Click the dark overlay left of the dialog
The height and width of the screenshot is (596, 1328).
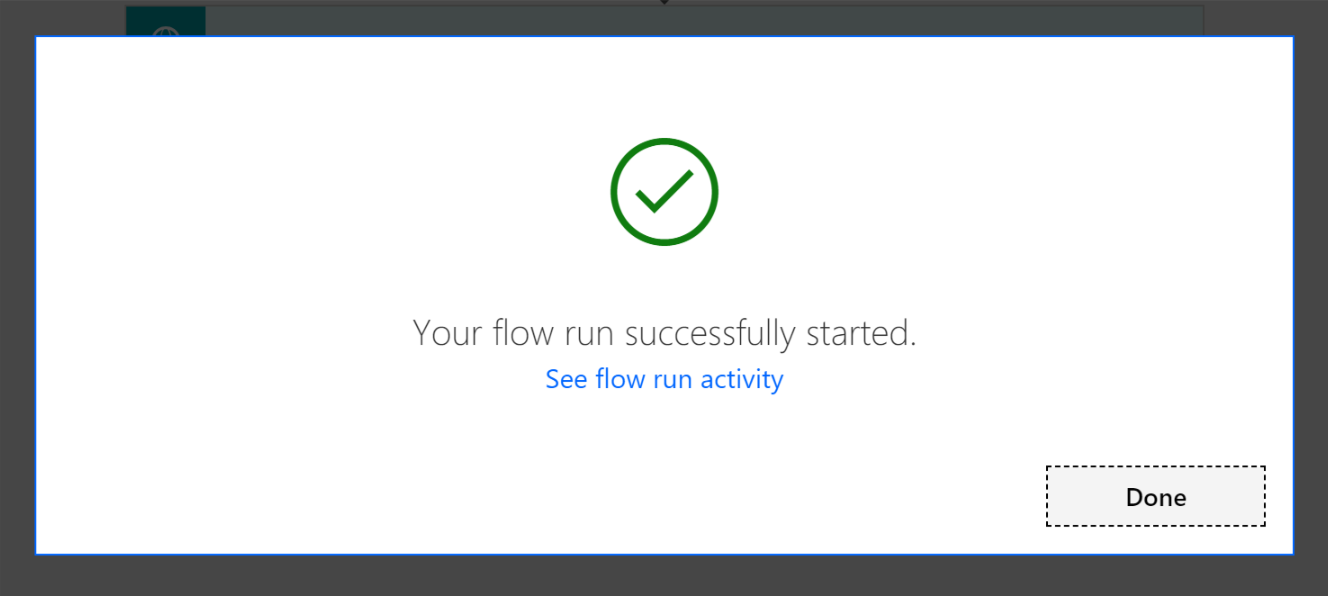coord(17,300)
